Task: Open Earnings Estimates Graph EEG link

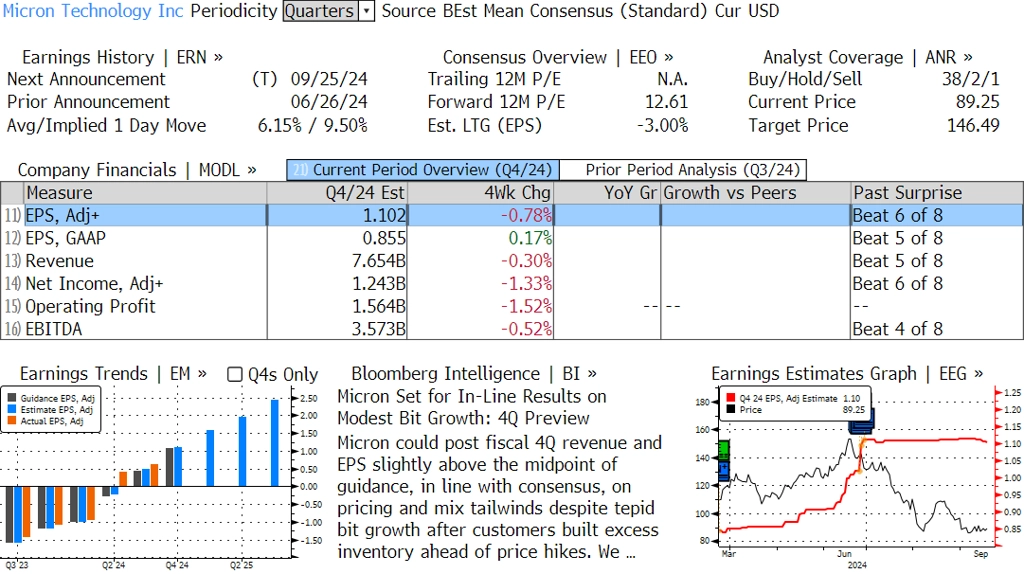Action: 847,374
